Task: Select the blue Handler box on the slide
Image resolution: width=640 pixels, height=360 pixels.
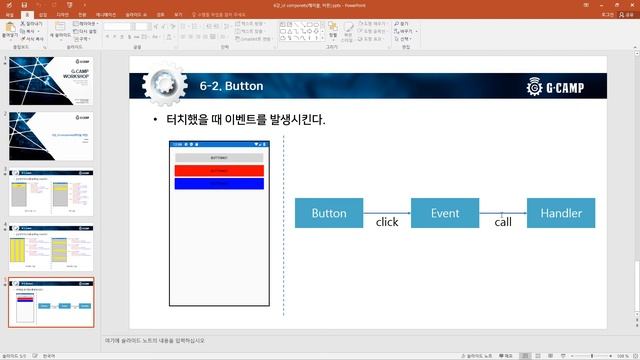Action: (x=561, y=213)
